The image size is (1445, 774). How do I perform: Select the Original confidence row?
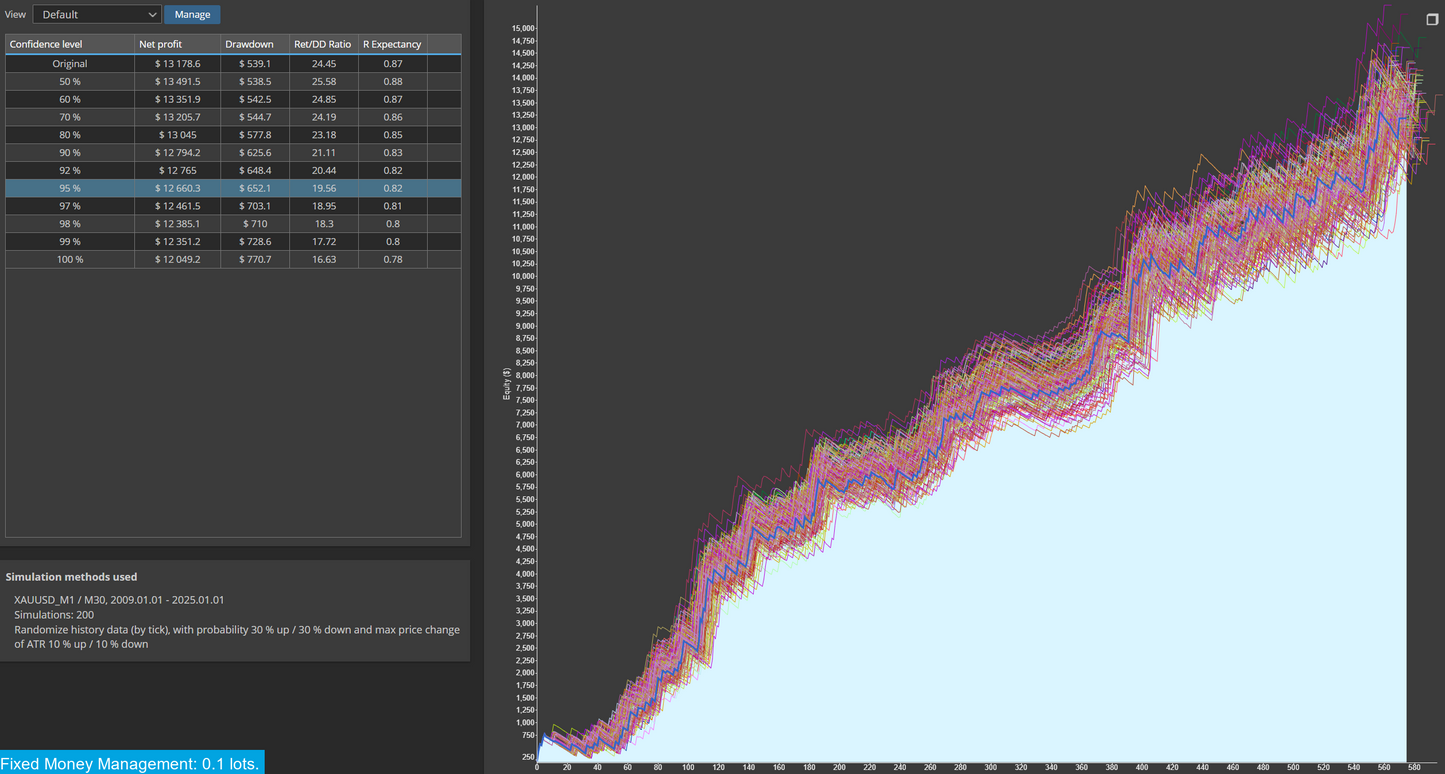coord(233,63)
